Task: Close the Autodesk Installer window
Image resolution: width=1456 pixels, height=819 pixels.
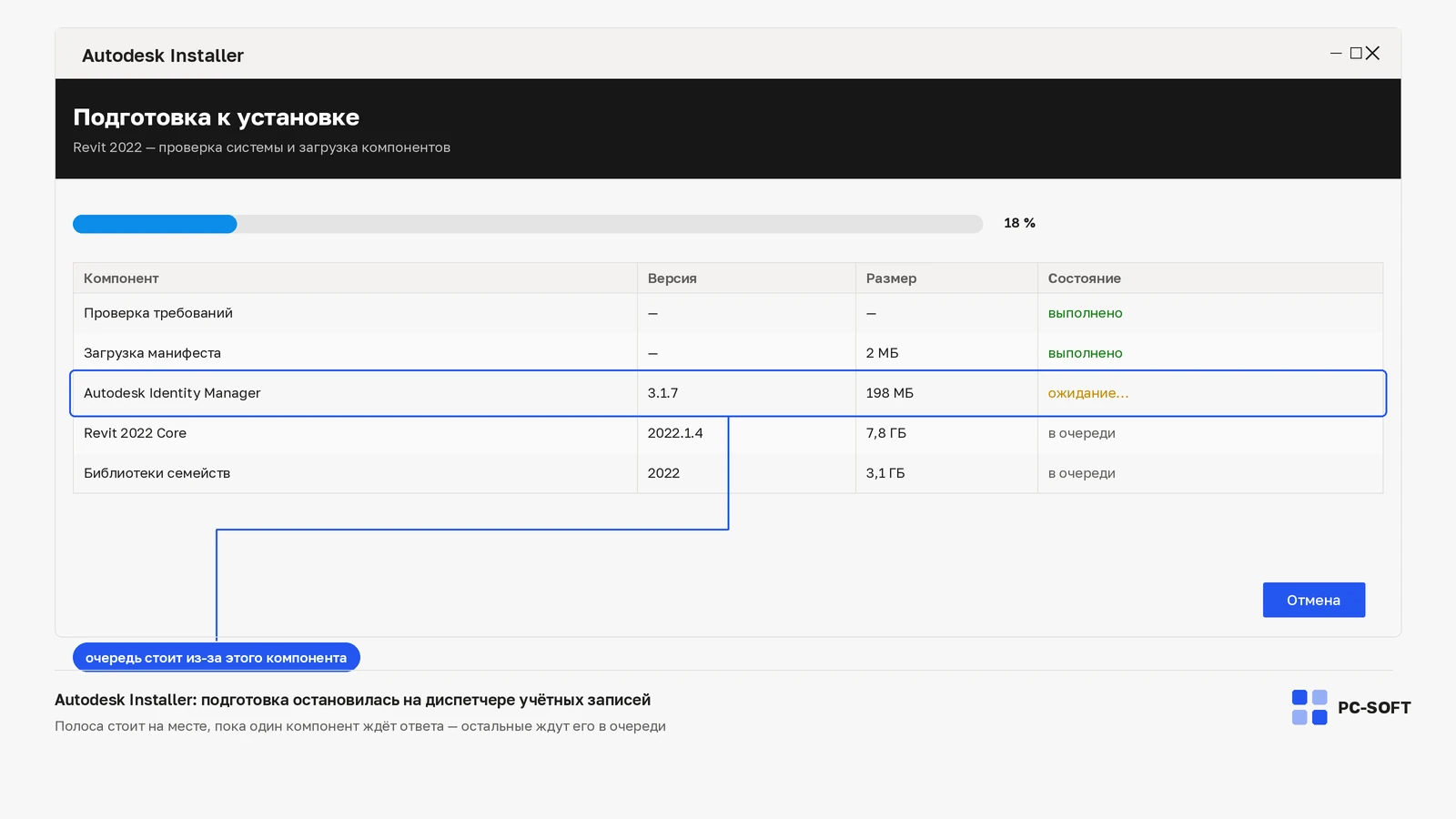Action: pos(1373,54)
